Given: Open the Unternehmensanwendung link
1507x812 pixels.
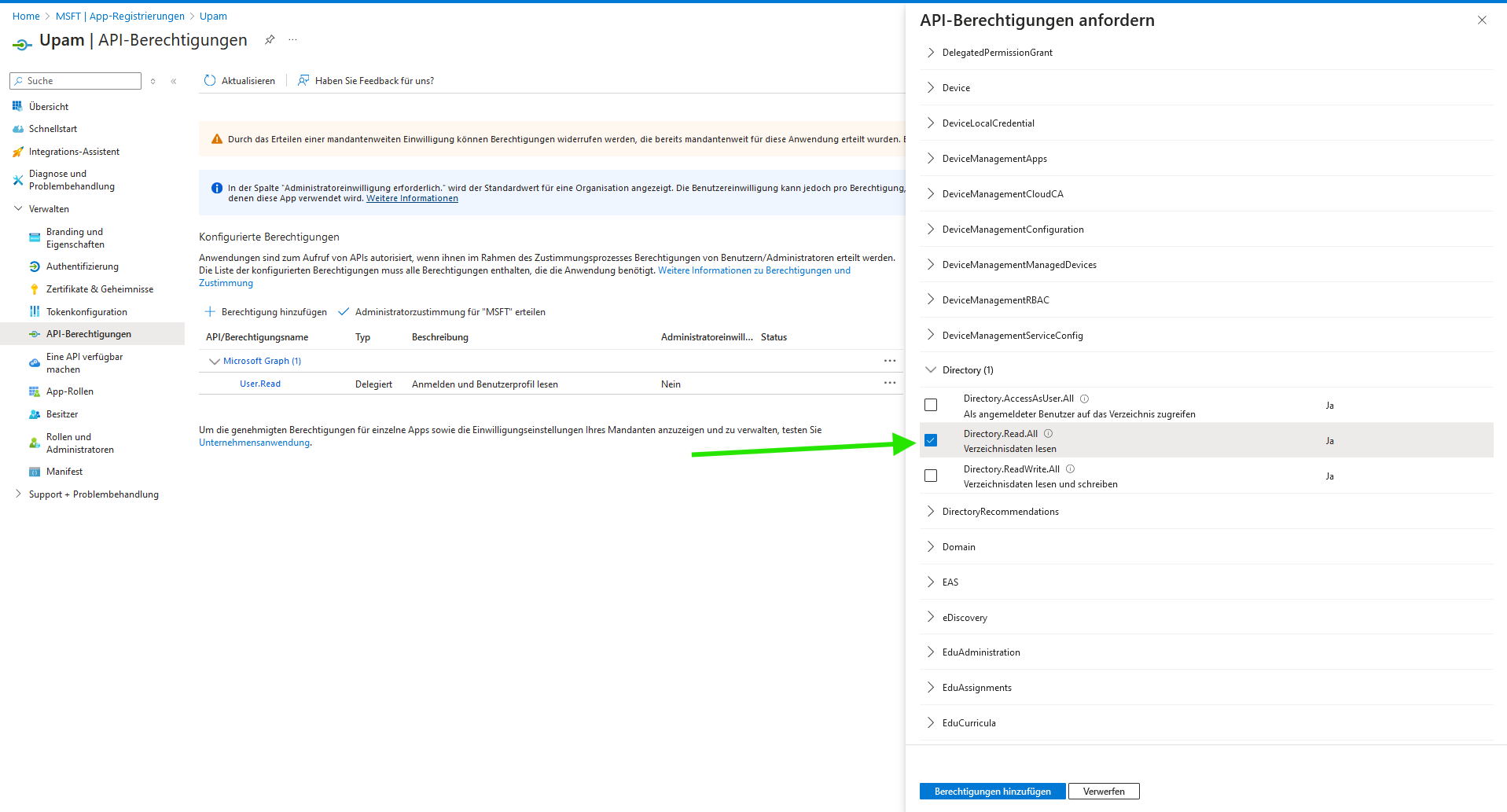Looking at the screenshot, I should pyautogui.click(x=254, y=443).
